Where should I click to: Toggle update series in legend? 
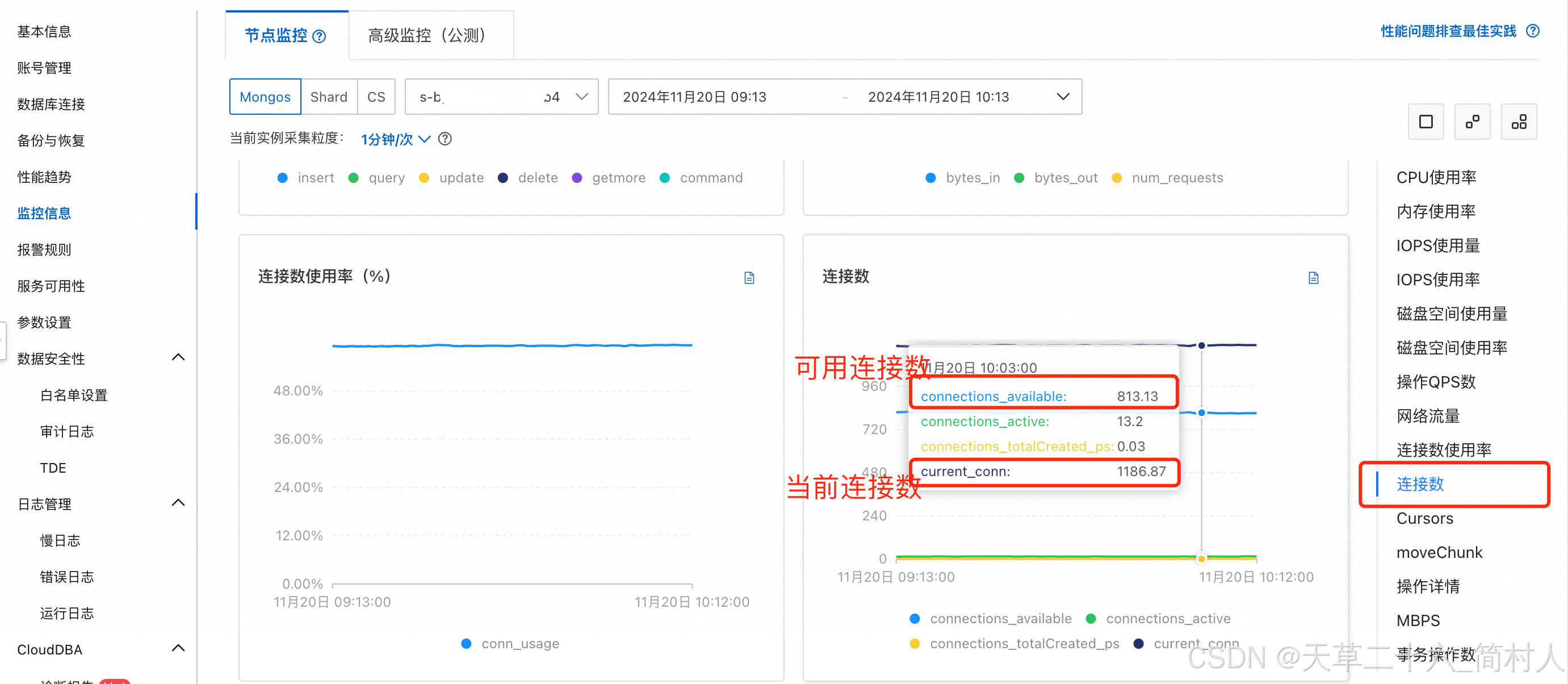coord(451,178)
